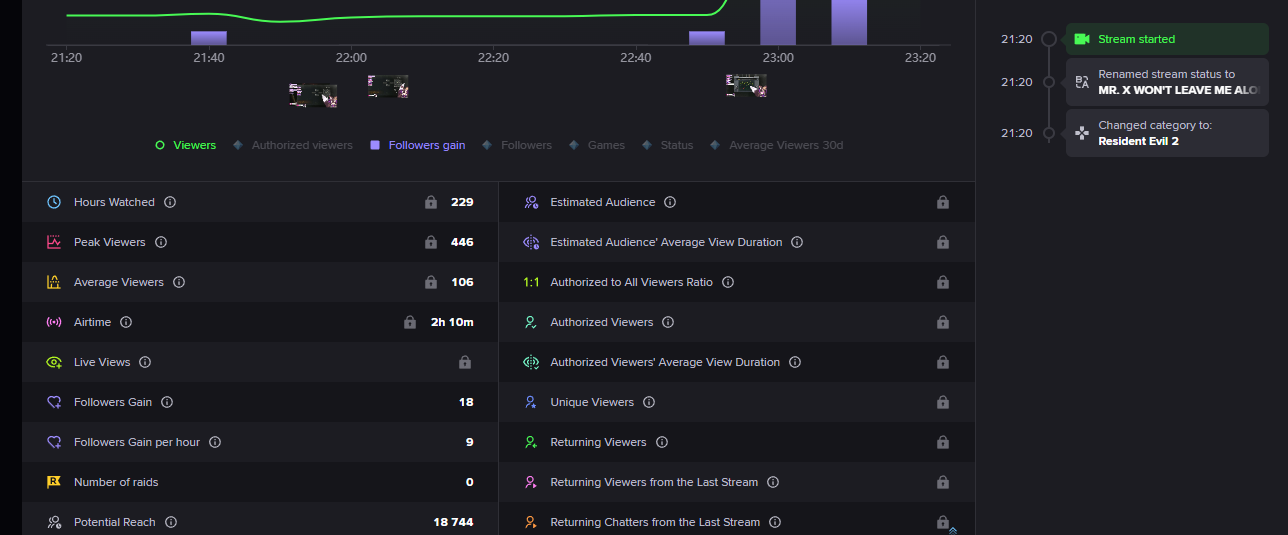Open info tooltip for Average Viewers

[x=179, y=282]
